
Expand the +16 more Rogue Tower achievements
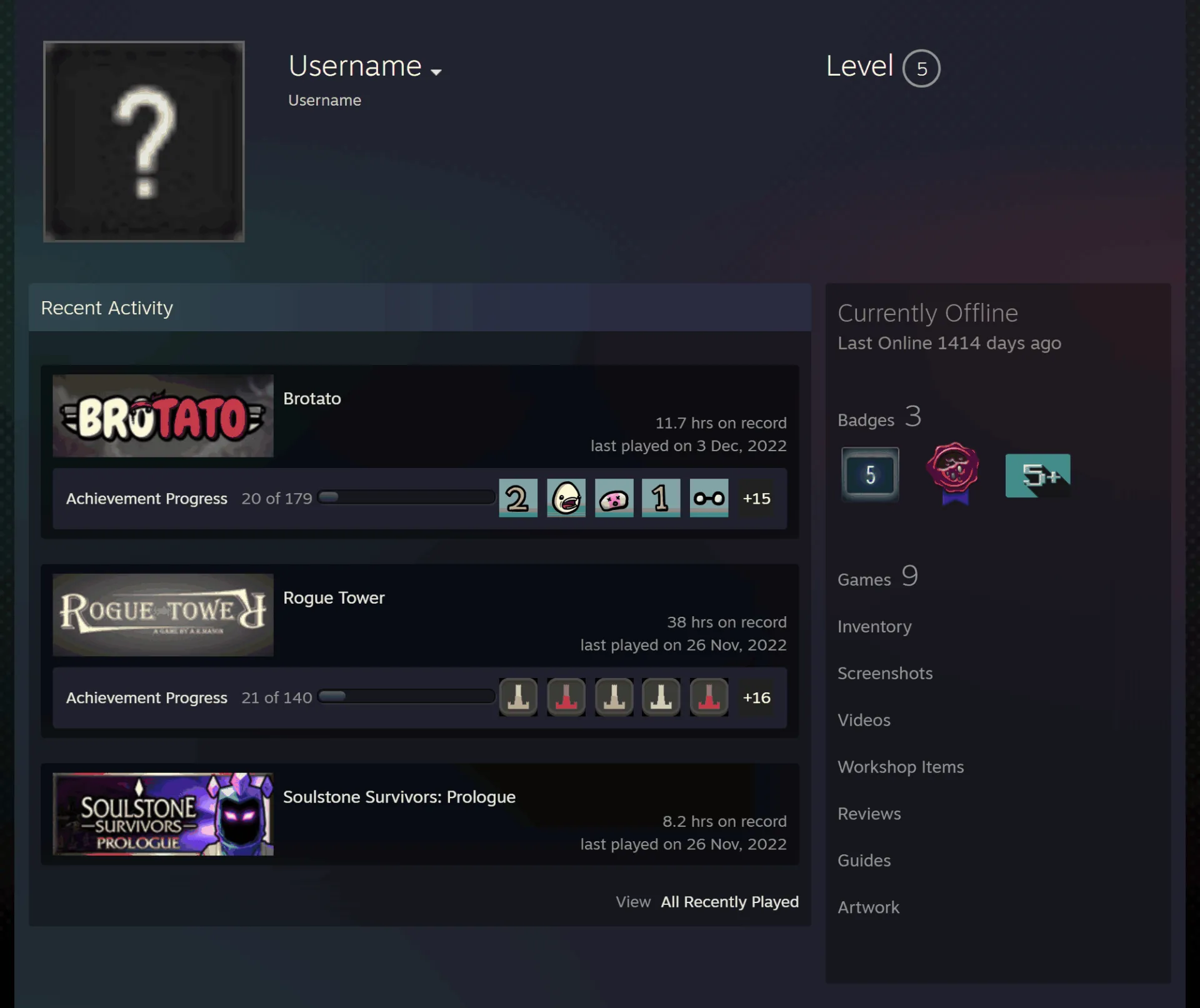[x=756, y=697]
